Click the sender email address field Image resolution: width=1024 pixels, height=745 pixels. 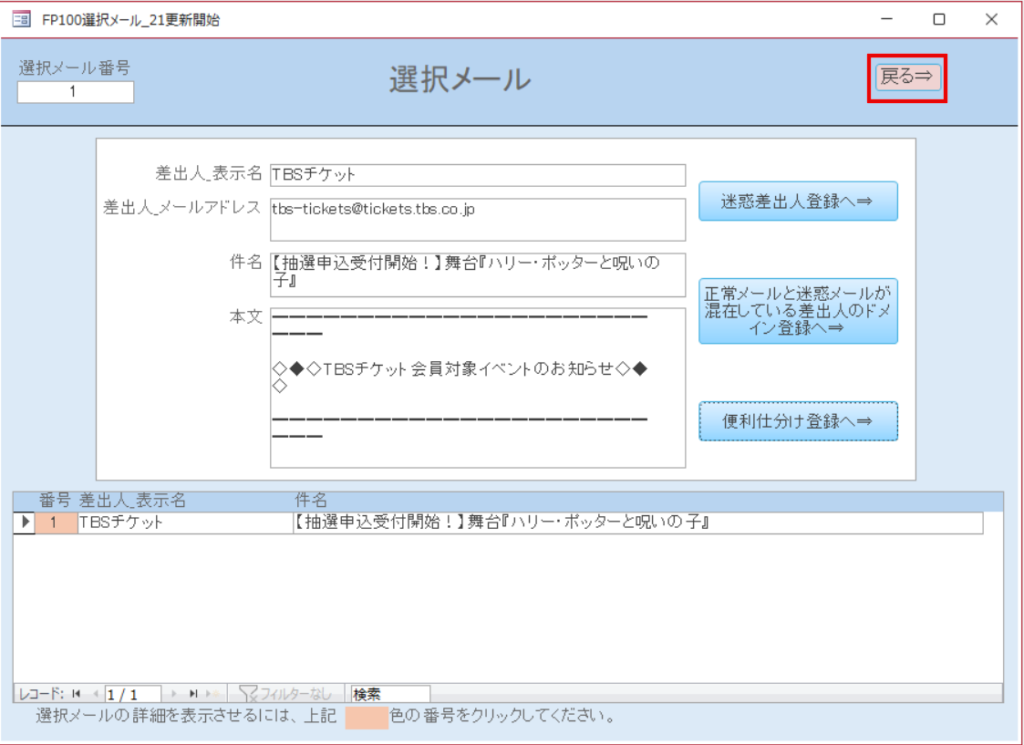point(477,219)
